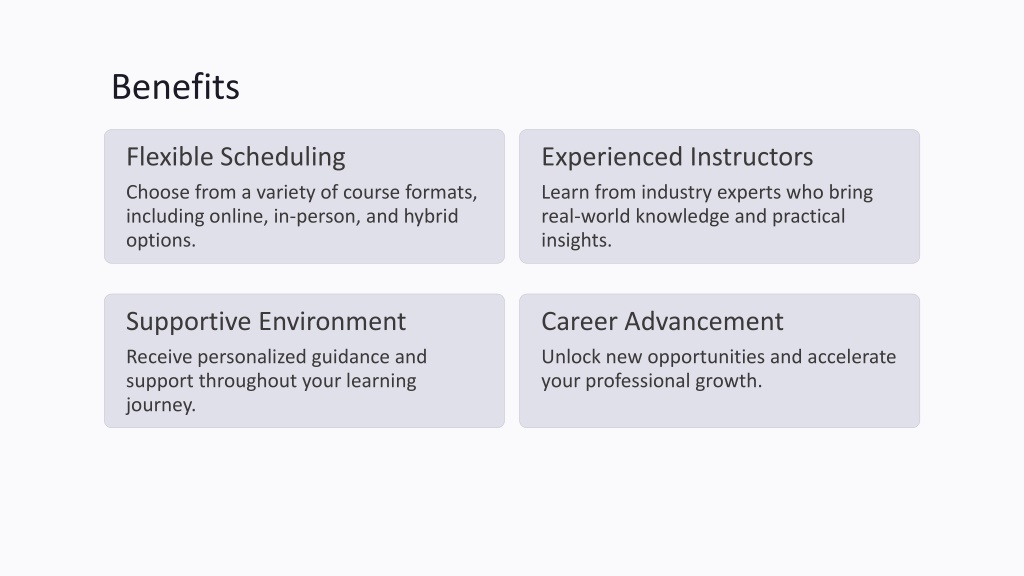Click the line starting 'Unlock new opportunities'
Screen dimensions: 1024x576
pyautogui.click(x=718, y=357)
